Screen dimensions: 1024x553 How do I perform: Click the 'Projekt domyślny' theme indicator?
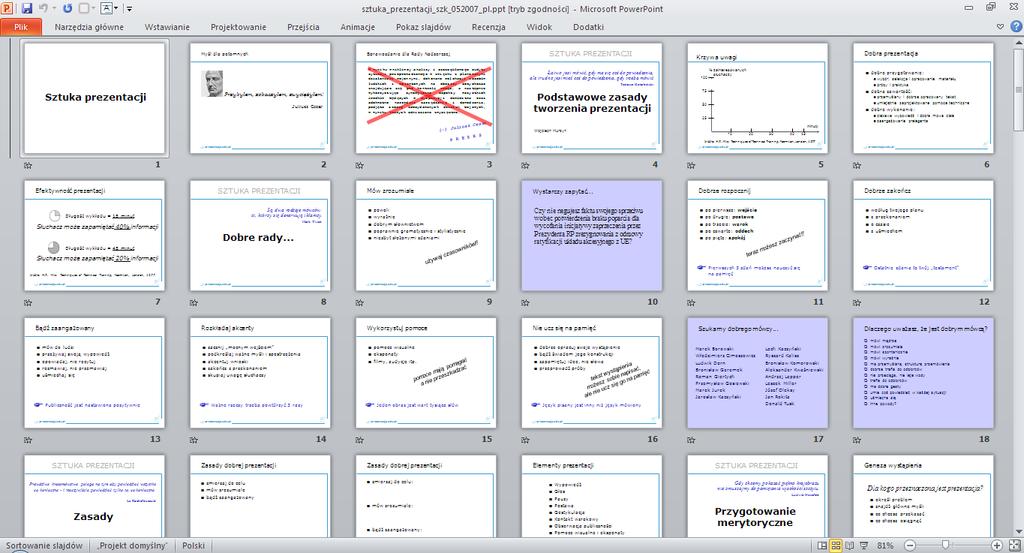(x=133, y=545)
